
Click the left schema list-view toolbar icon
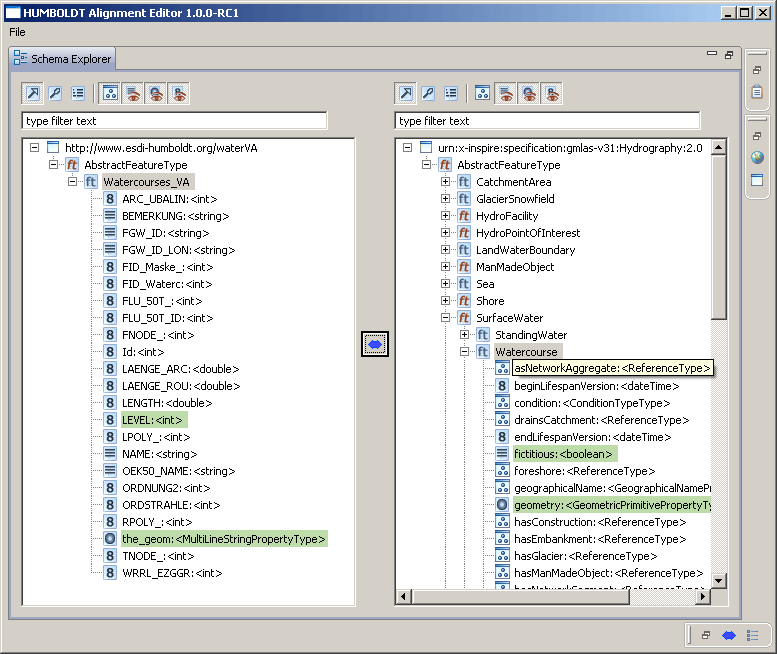pos(78,93)
